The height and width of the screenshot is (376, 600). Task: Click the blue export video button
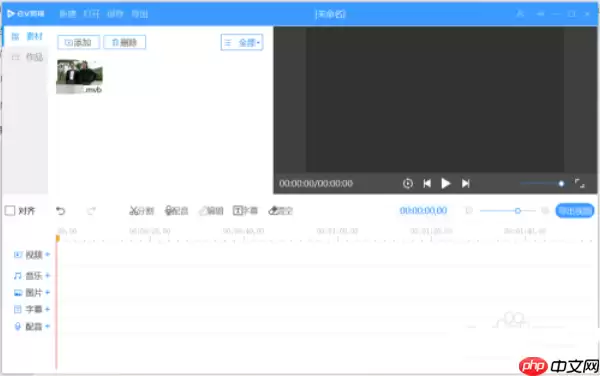575,211
